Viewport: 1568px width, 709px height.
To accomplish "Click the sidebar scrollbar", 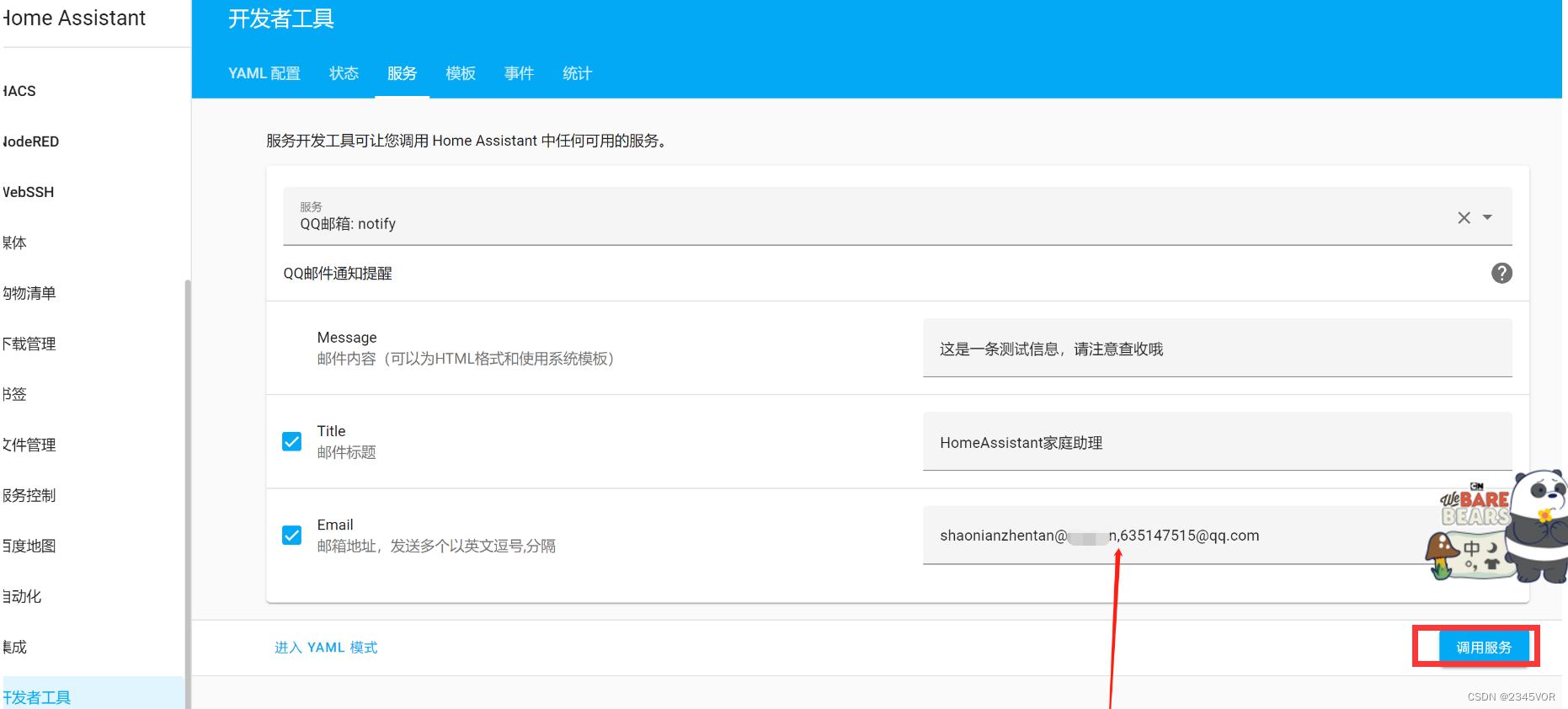I will [x=188, y=494].
